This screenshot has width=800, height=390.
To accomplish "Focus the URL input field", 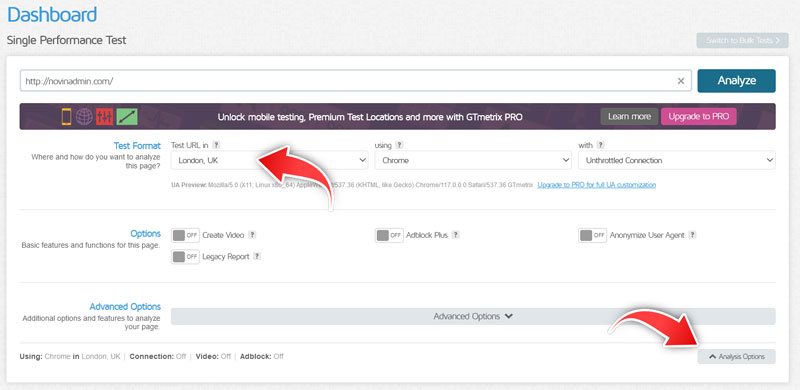I will [x=356, y=81].
